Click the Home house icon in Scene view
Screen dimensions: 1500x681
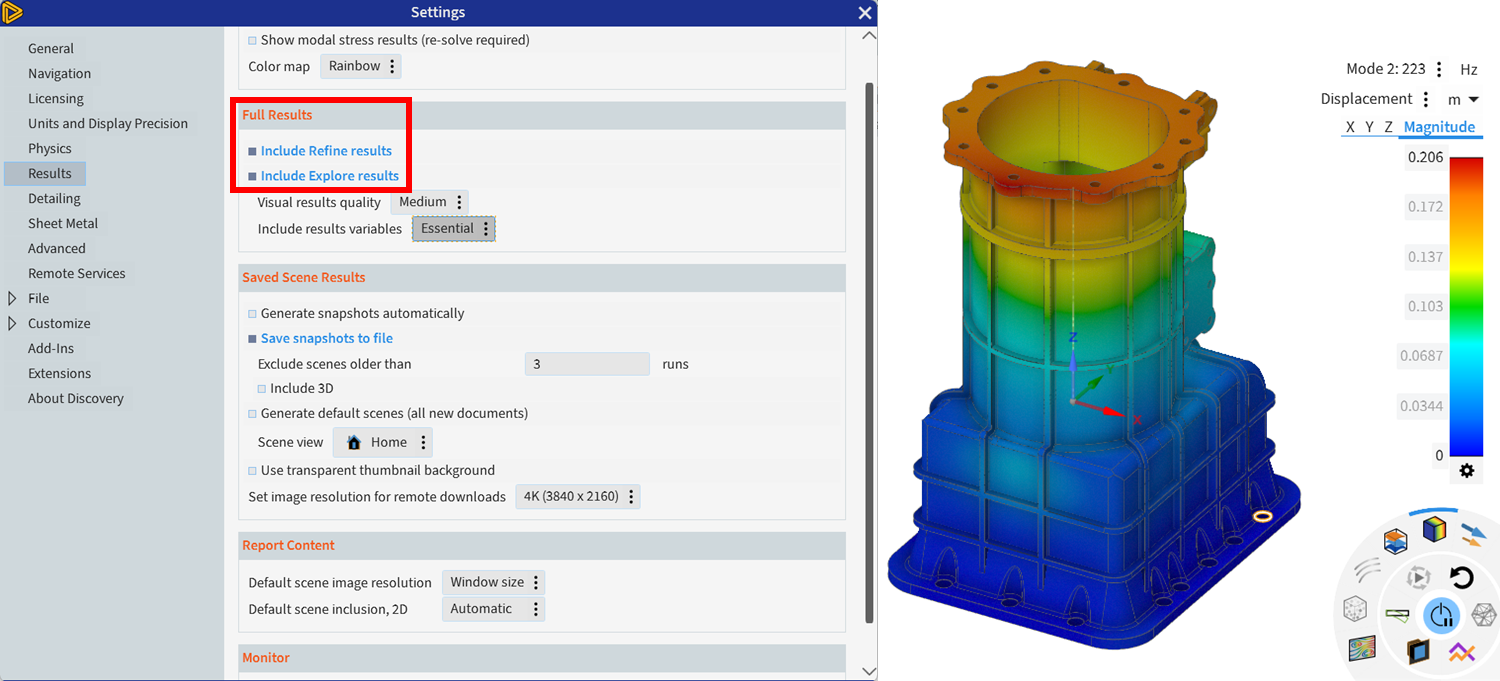354,442
